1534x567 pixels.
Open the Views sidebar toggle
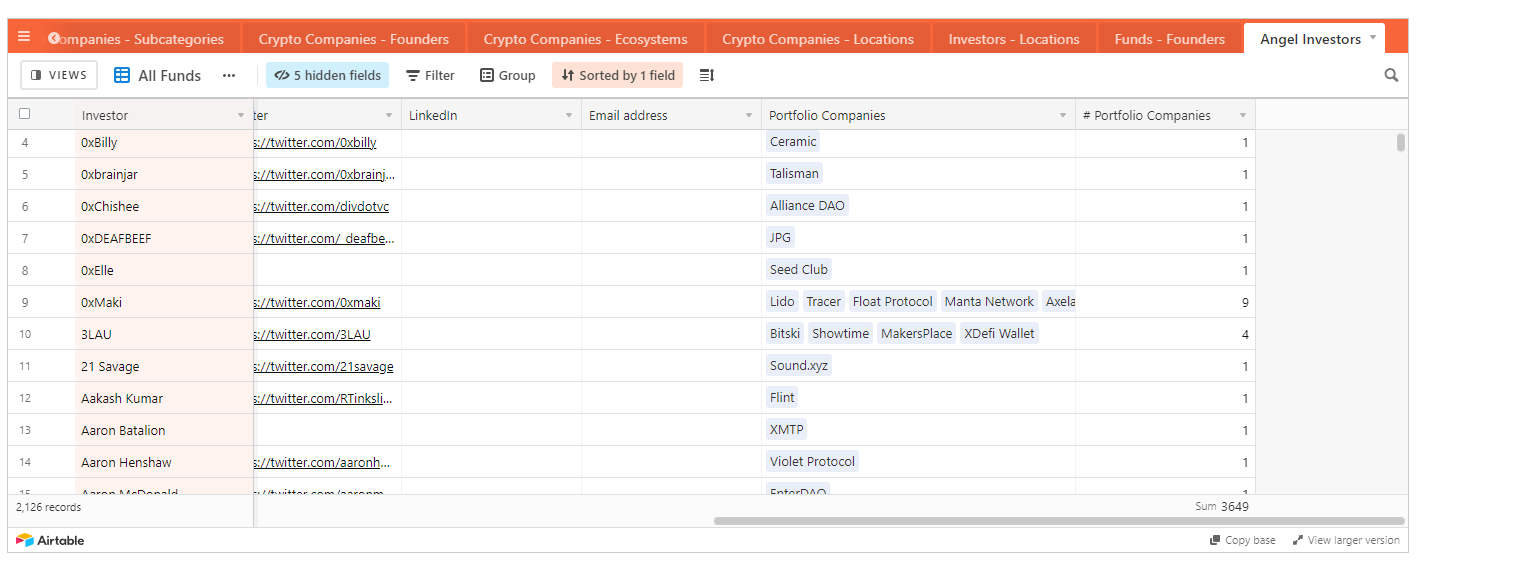point(59,75)
